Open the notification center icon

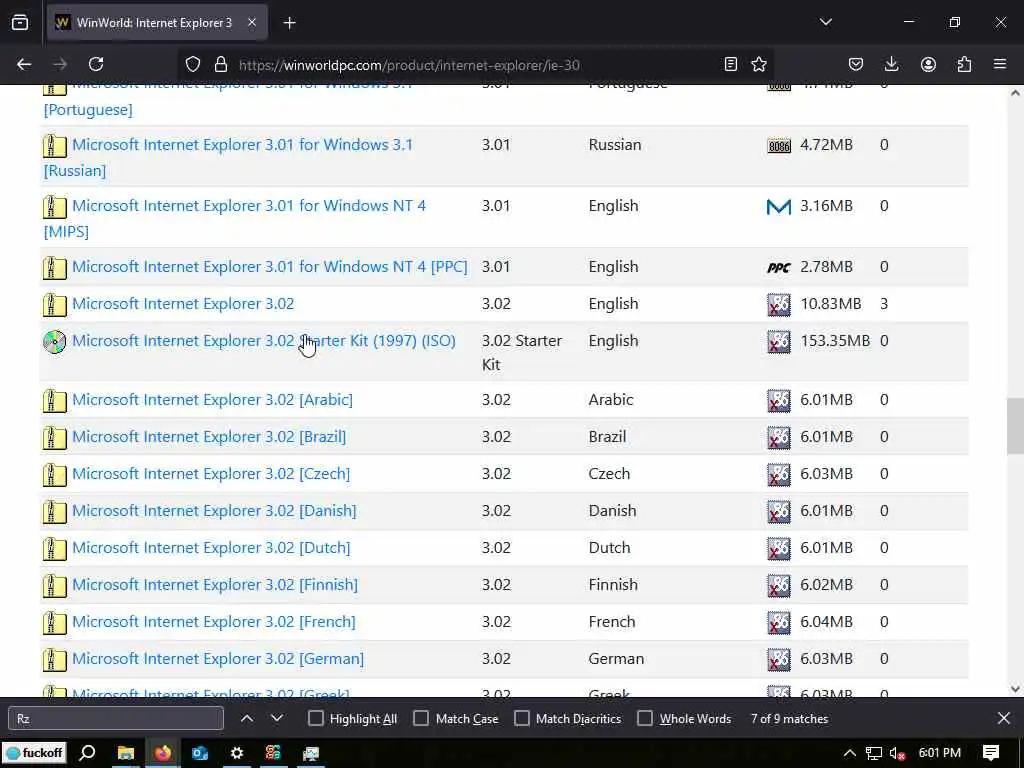click(x=991, y=753)
